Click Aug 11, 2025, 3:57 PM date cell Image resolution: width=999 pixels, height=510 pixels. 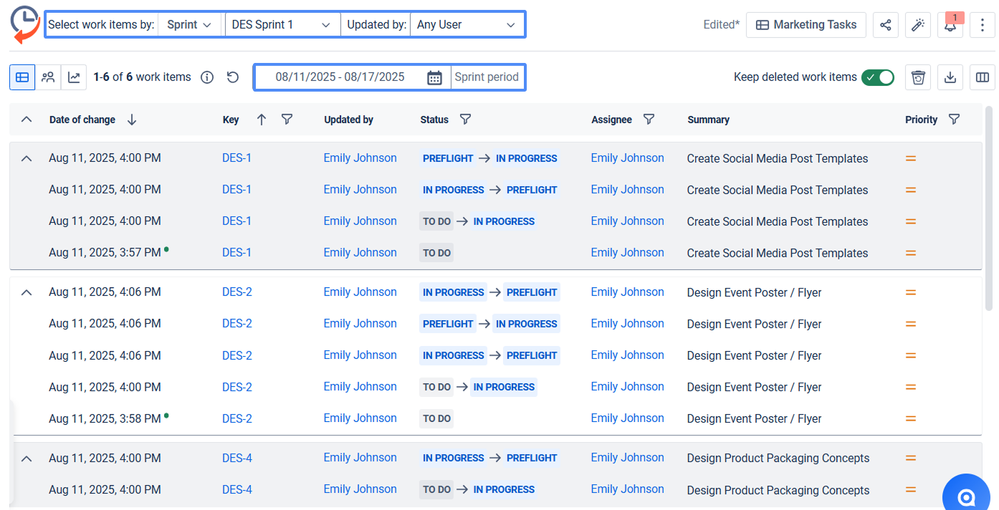point(104,252)
